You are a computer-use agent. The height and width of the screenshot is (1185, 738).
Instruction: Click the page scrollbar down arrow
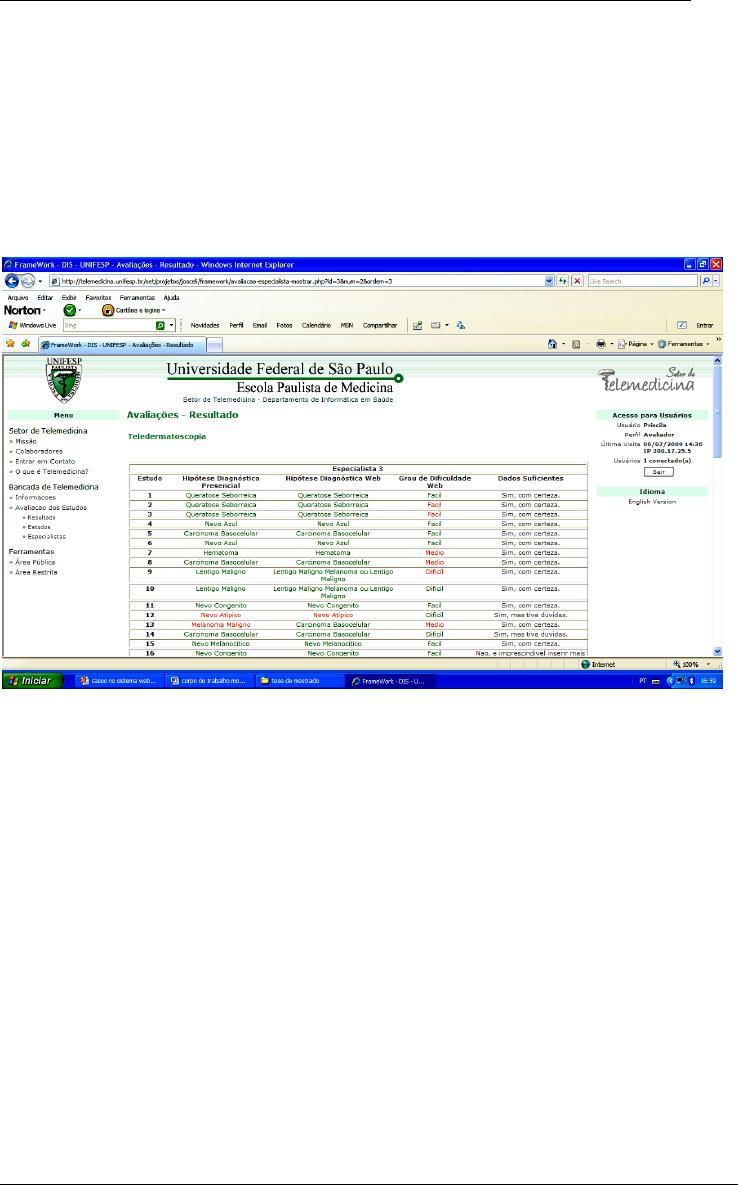pyautogui.click(x=717, y=651)
